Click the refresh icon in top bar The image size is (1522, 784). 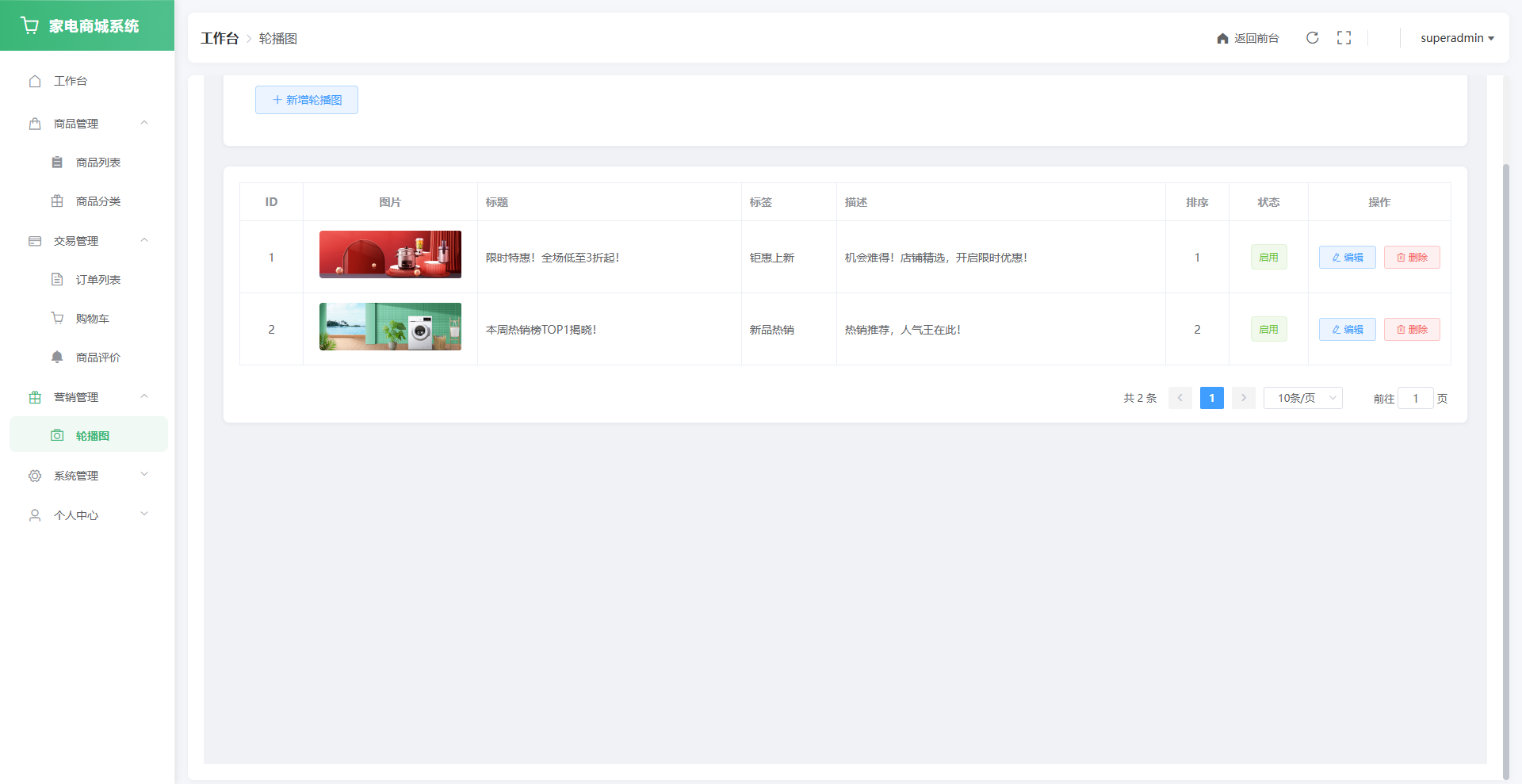tap(1312, 38)
